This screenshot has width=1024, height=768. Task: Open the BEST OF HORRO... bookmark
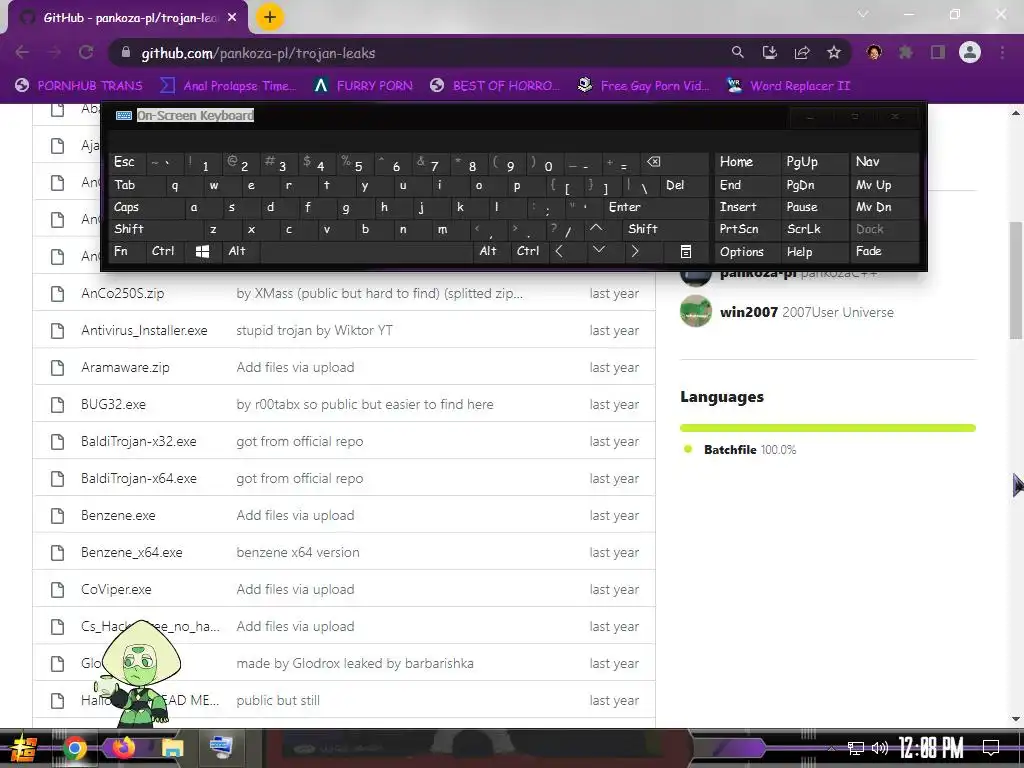tap(495, 86)
